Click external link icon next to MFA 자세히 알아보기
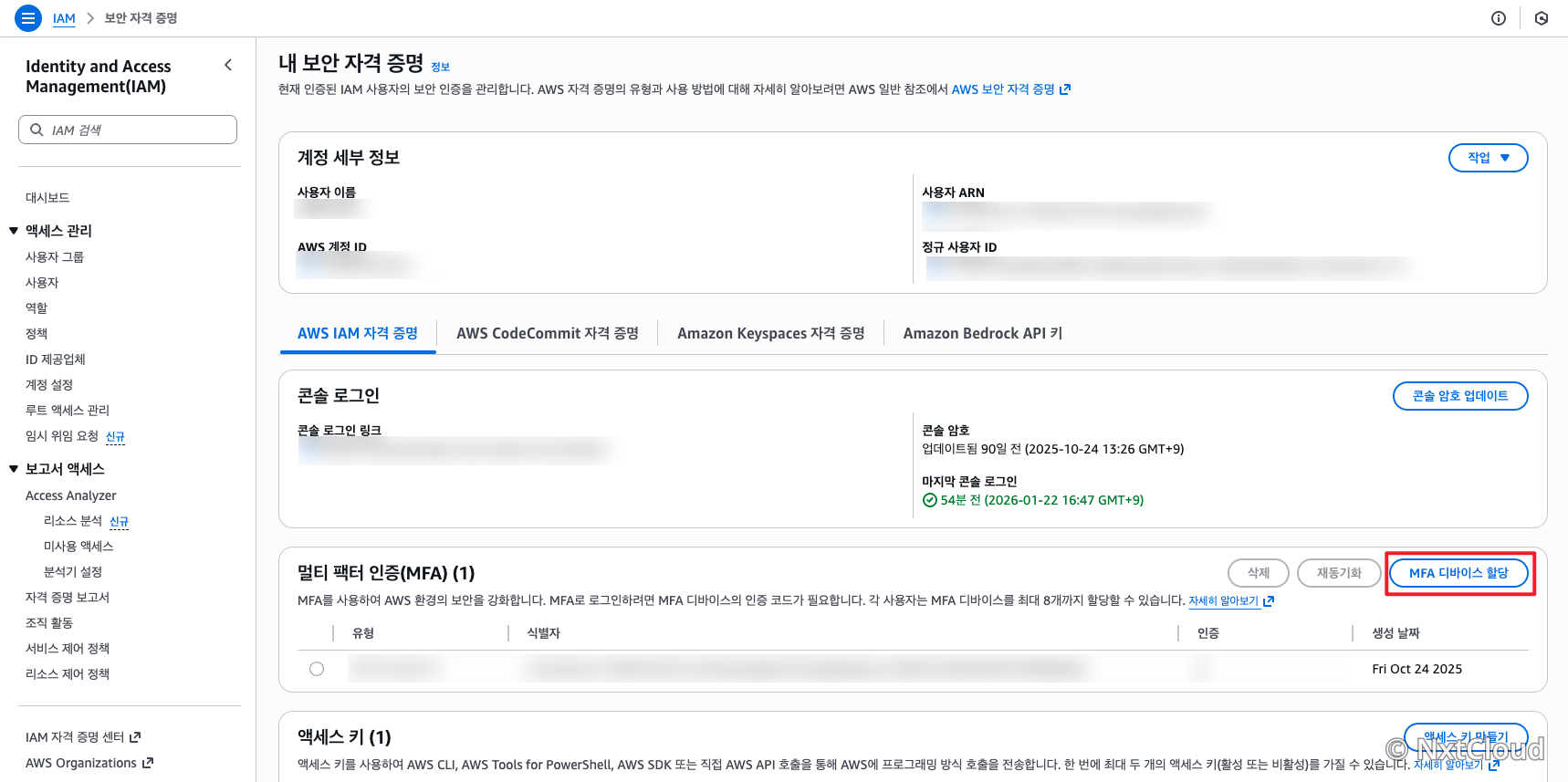This screenshot has height=782, width=1568. [x=1269, y=601]
